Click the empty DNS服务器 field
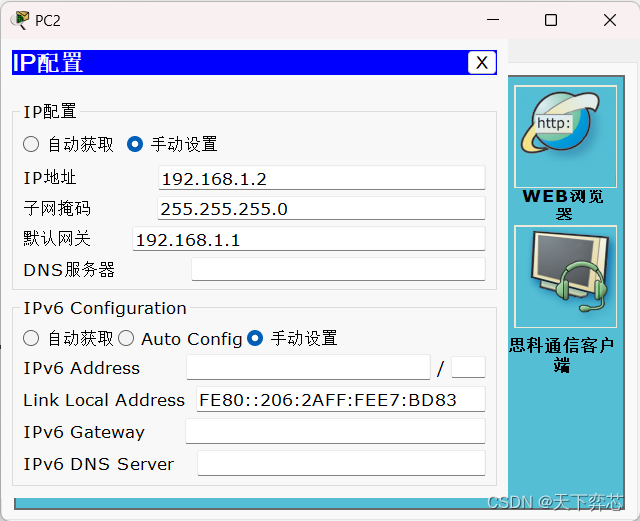Image resolution: width=640 pixels, height=521 pixels. coord(338,269)
